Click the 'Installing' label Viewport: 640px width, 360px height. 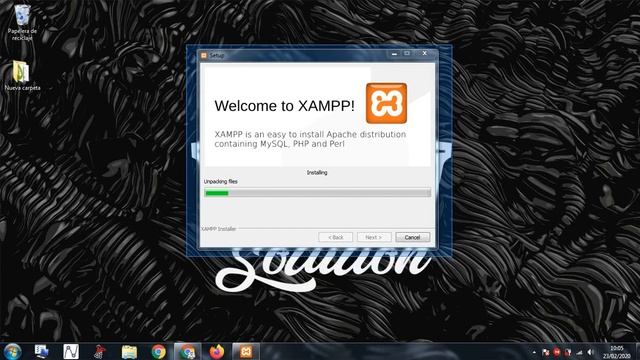click(x=317, y=173)
